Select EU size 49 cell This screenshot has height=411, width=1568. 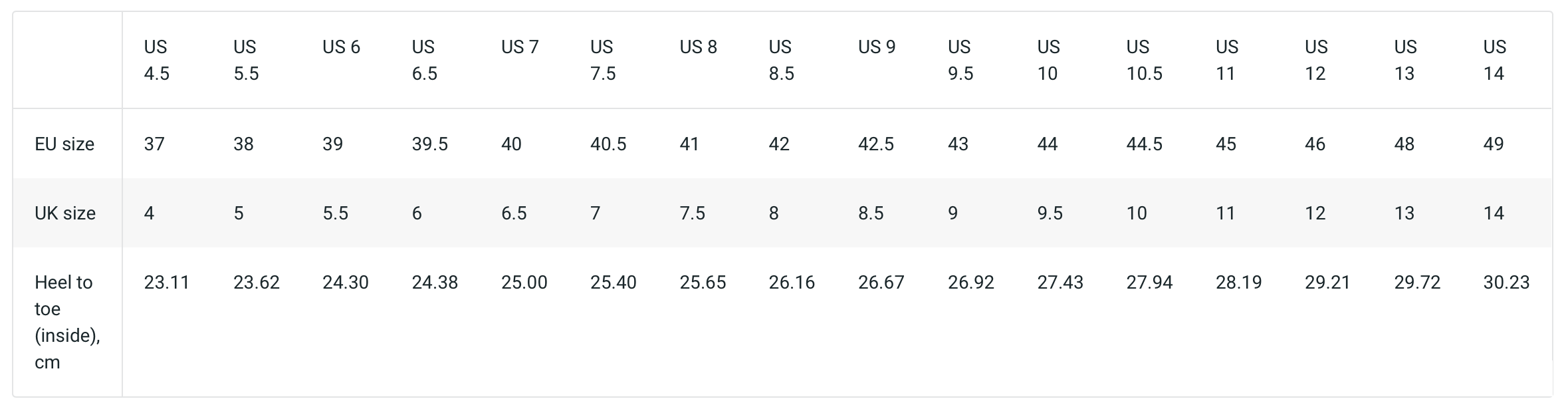pyautogui.click(x=1493, y=144)
